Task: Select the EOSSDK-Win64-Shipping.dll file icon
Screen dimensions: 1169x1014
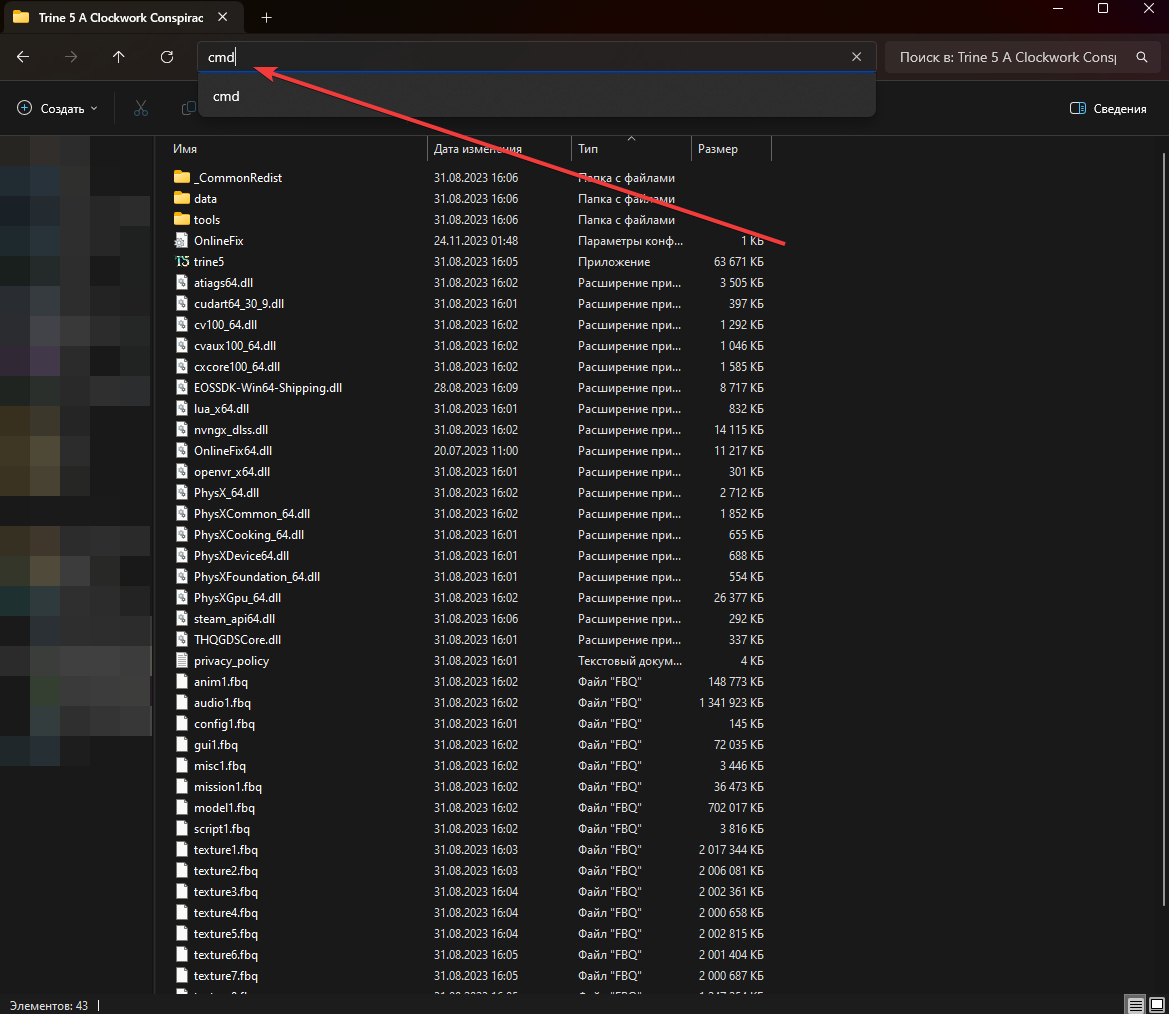Action: tap(182, 387)
